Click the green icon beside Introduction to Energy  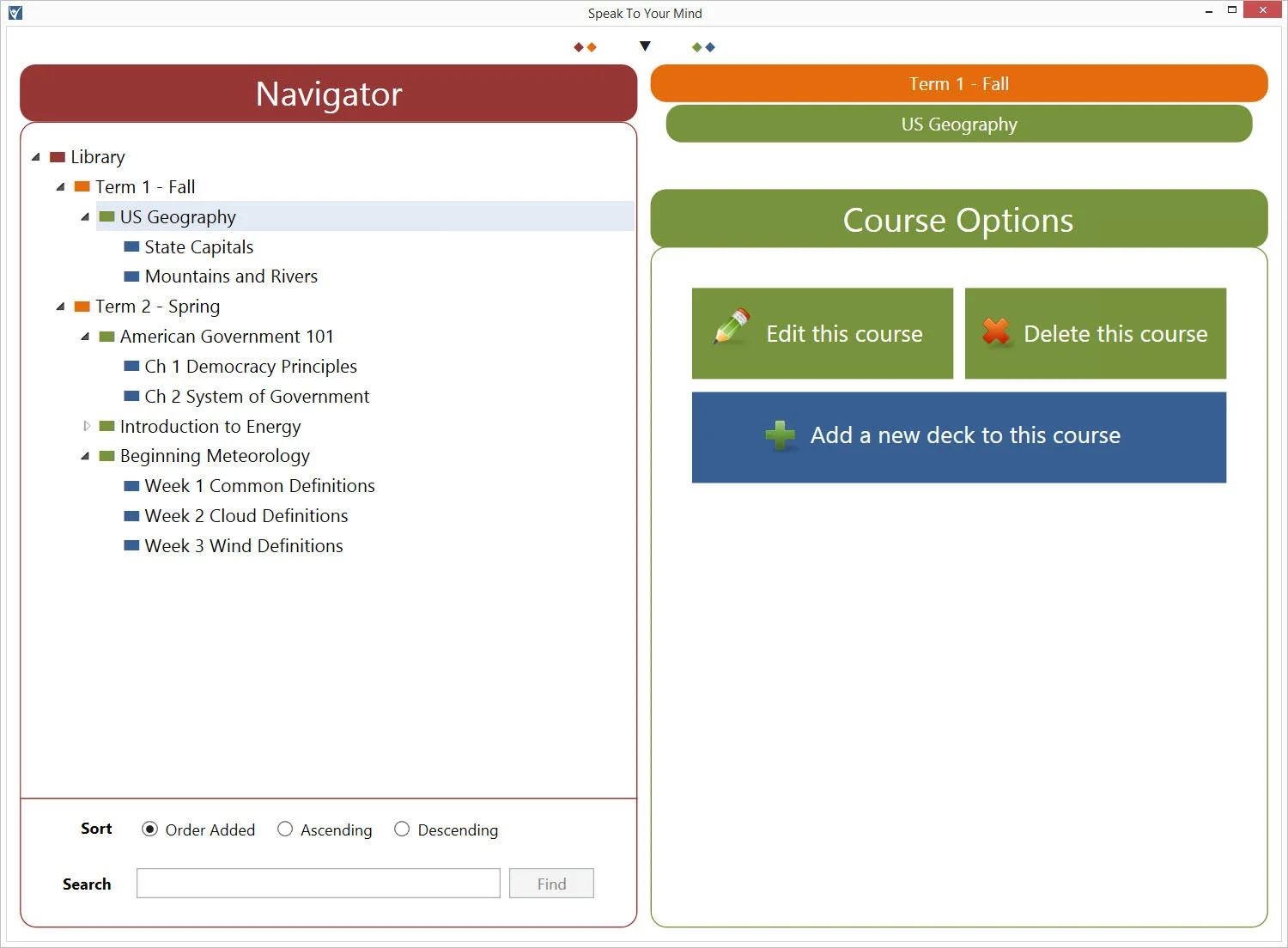106,426
